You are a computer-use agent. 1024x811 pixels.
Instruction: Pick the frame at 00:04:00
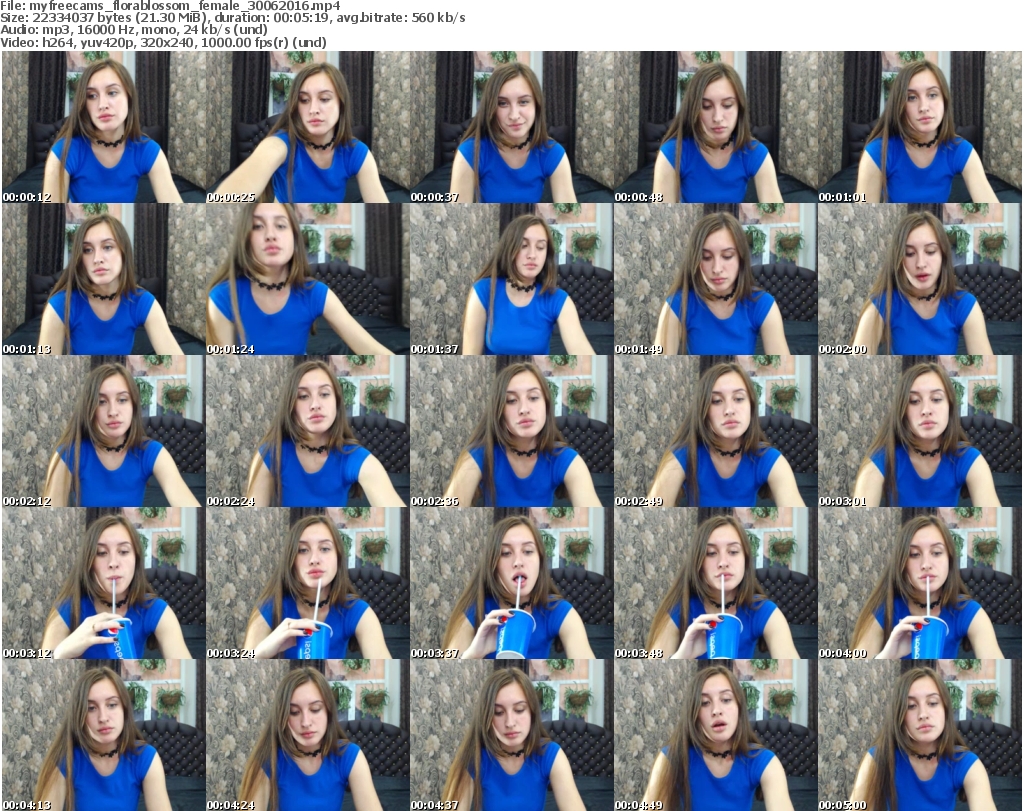(x=918, y=583)
